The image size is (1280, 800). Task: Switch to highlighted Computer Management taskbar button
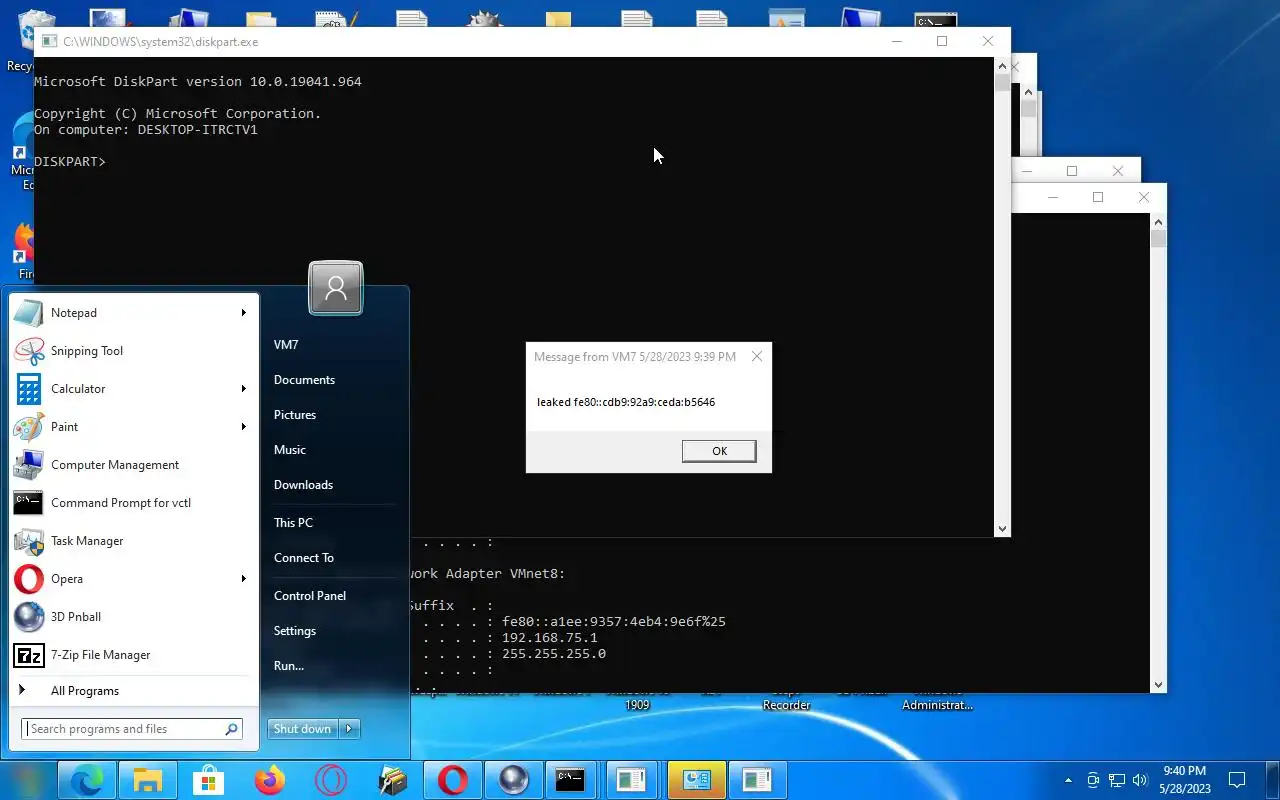pyautogui.click(x=696, y=780)
